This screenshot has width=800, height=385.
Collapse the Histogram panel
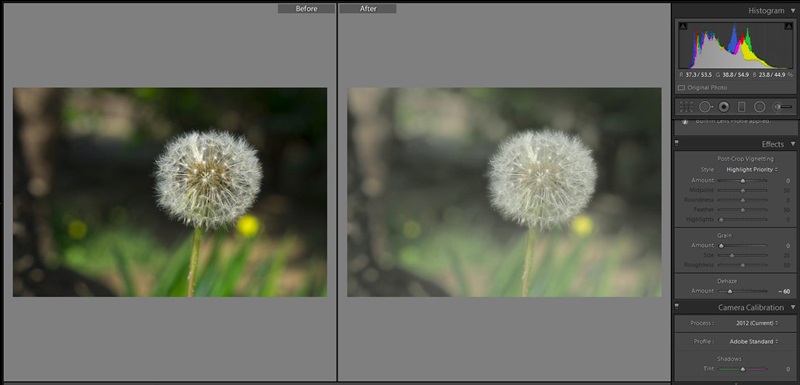792,11
